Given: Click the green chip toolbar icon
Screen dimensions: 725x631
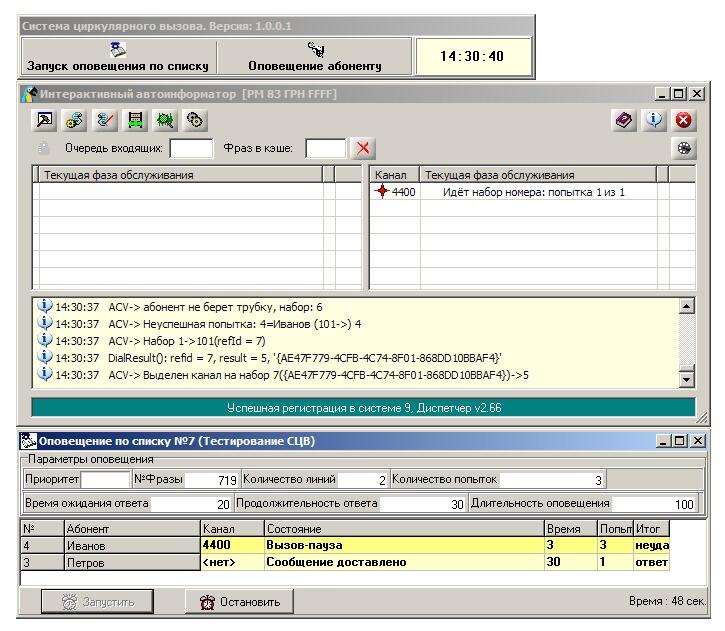Looking at the screenshot, I should pos(163,120).
